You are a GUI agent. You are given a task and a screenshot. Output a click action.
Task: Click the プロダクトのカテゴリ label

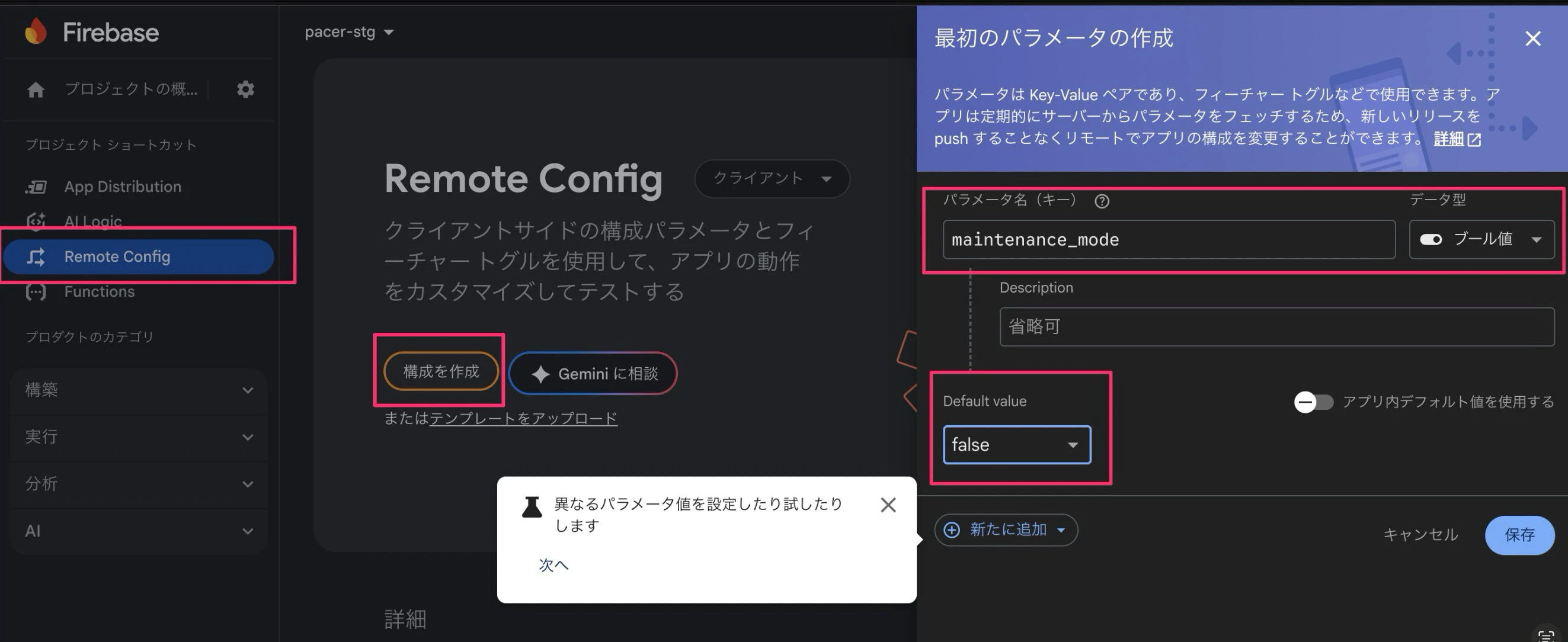coord(89,337)
